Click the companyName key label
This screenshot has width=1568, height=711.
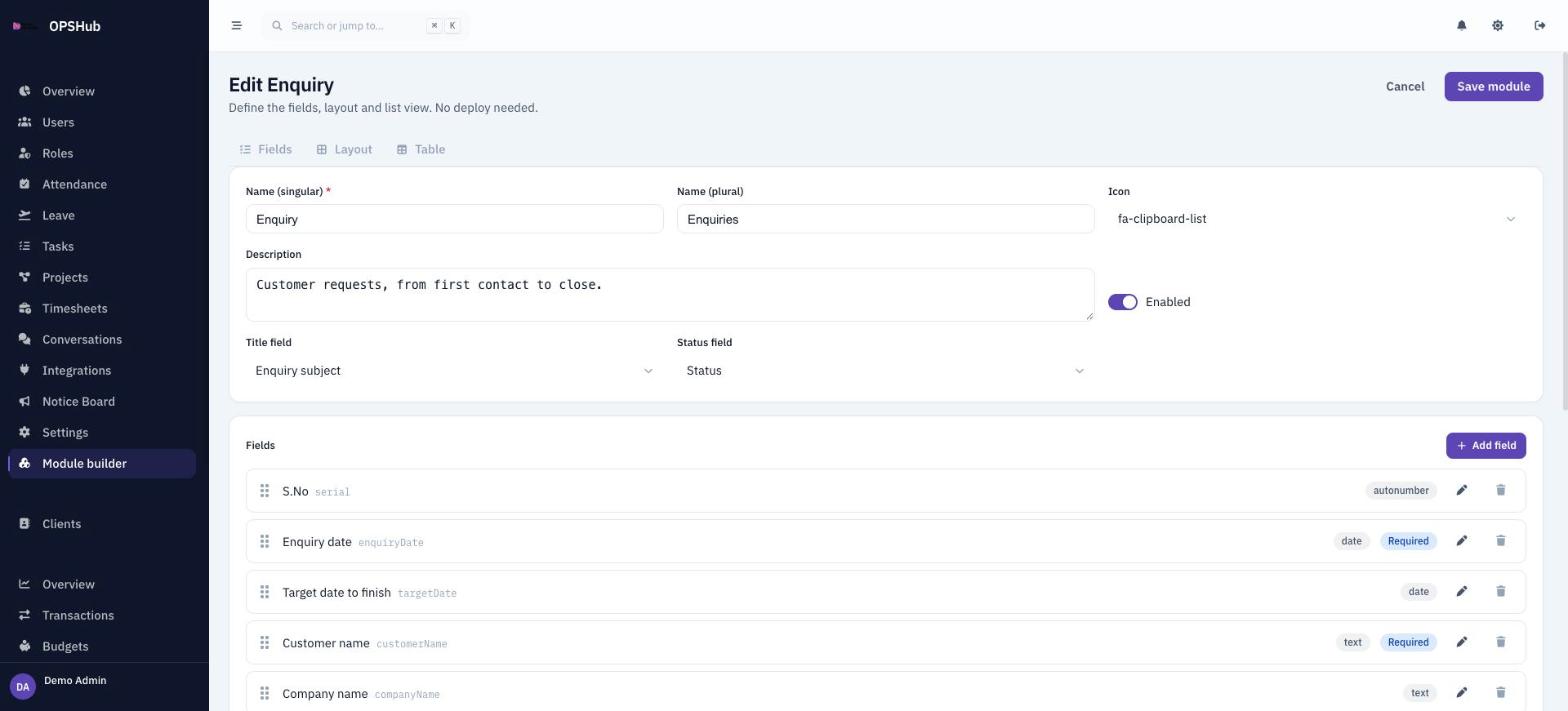[407, 695]
